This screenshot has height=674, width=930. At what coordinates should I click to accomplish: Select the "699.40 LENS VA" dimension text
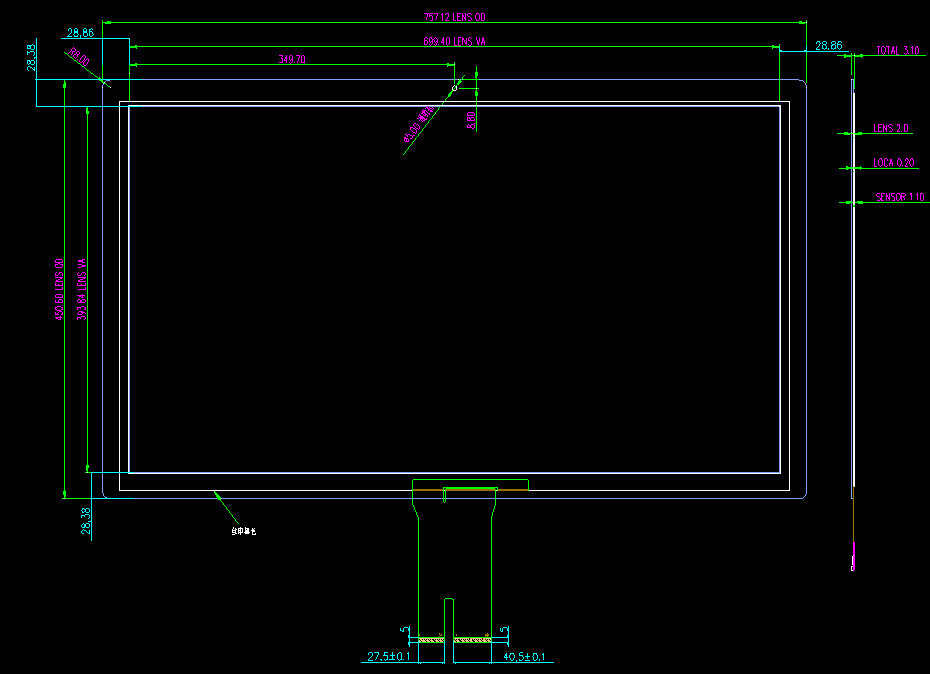454,42
